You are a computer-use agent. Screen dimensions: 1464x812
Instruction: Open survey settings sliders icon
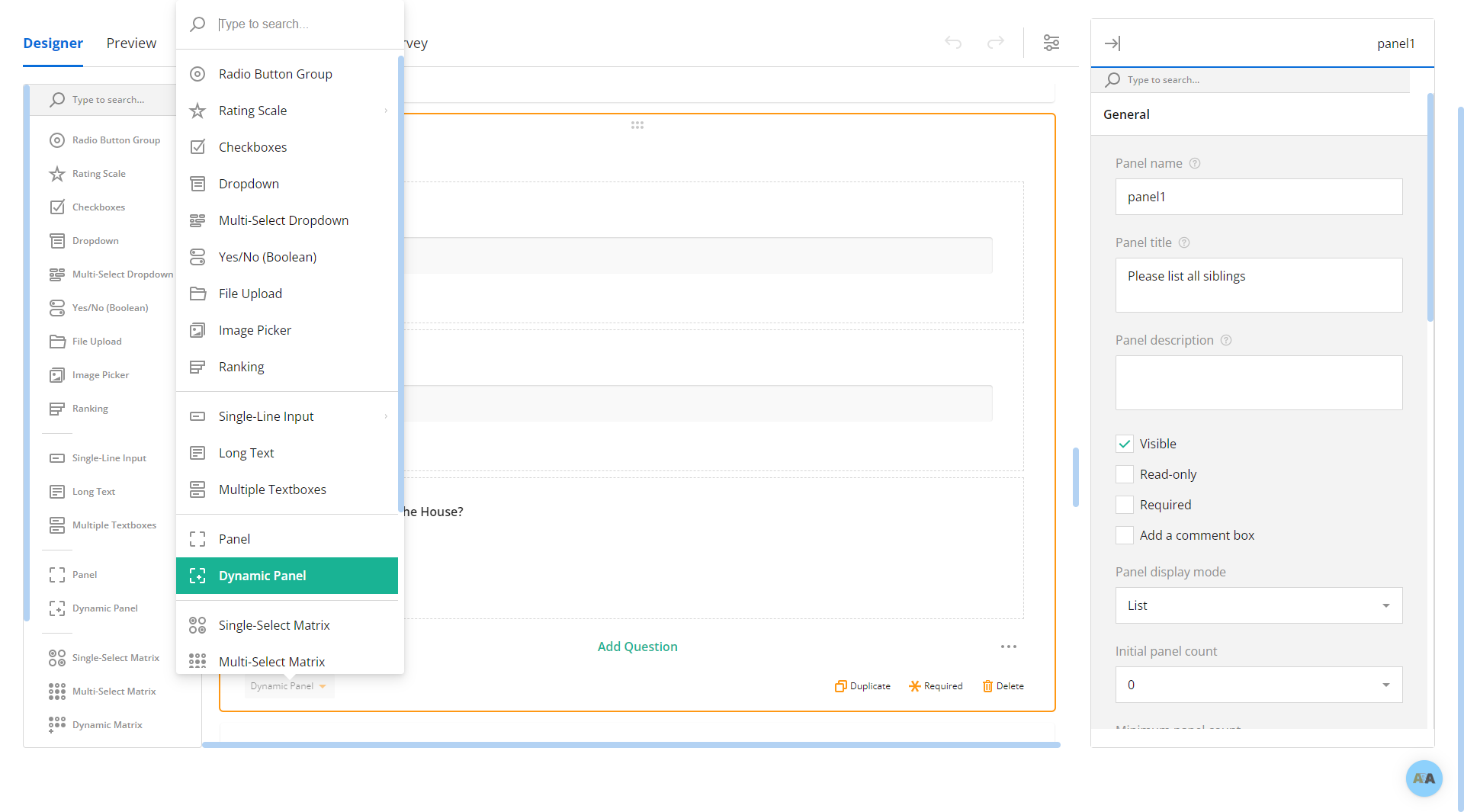(x=1051, y=43)
